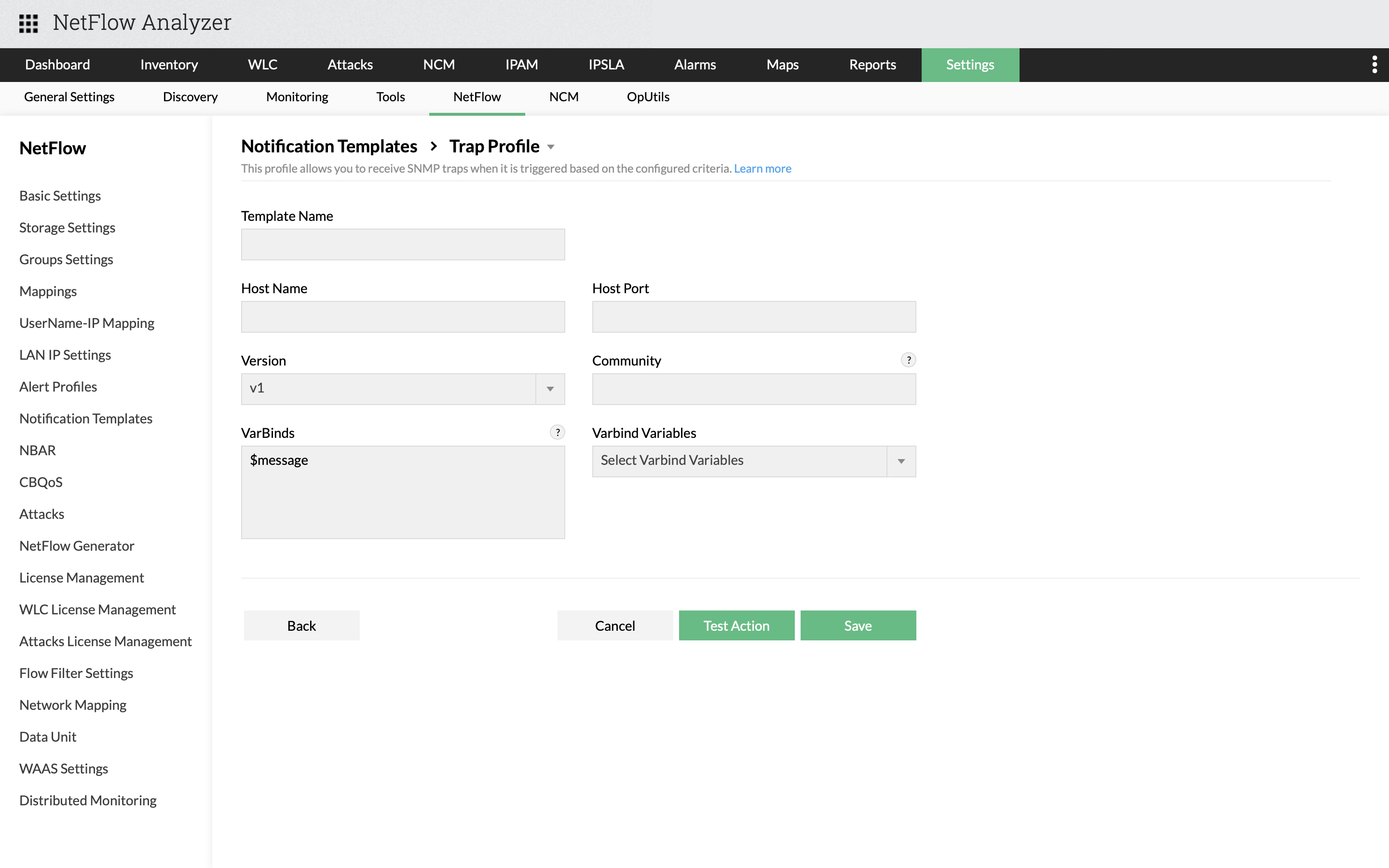Switch to the Alarms tab
Image resolution: width=1389 pixels, height=868 pixels.
click(x=694, y=64)
